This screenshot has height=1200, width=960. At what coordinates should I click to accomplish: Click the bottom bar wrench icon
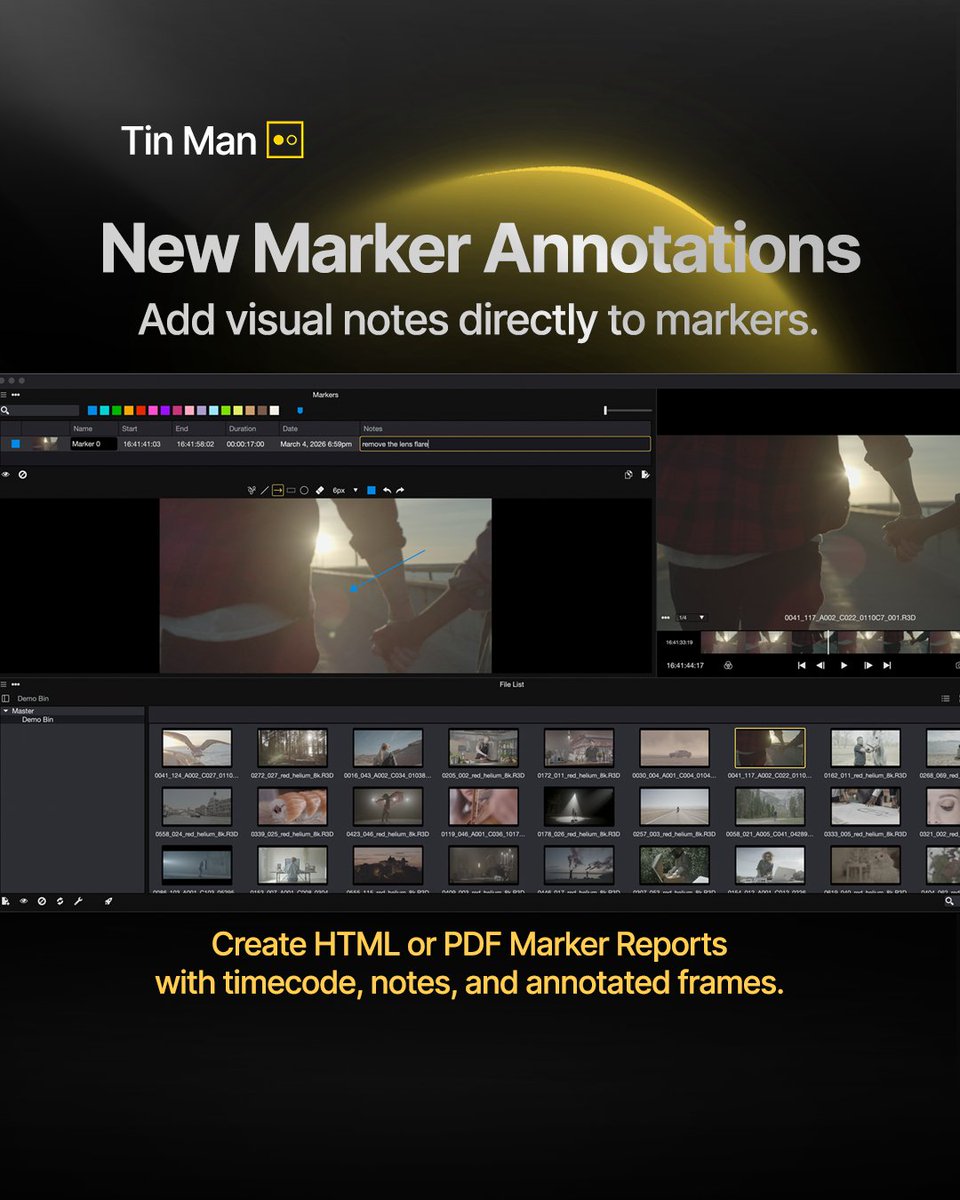coord(78,901)
